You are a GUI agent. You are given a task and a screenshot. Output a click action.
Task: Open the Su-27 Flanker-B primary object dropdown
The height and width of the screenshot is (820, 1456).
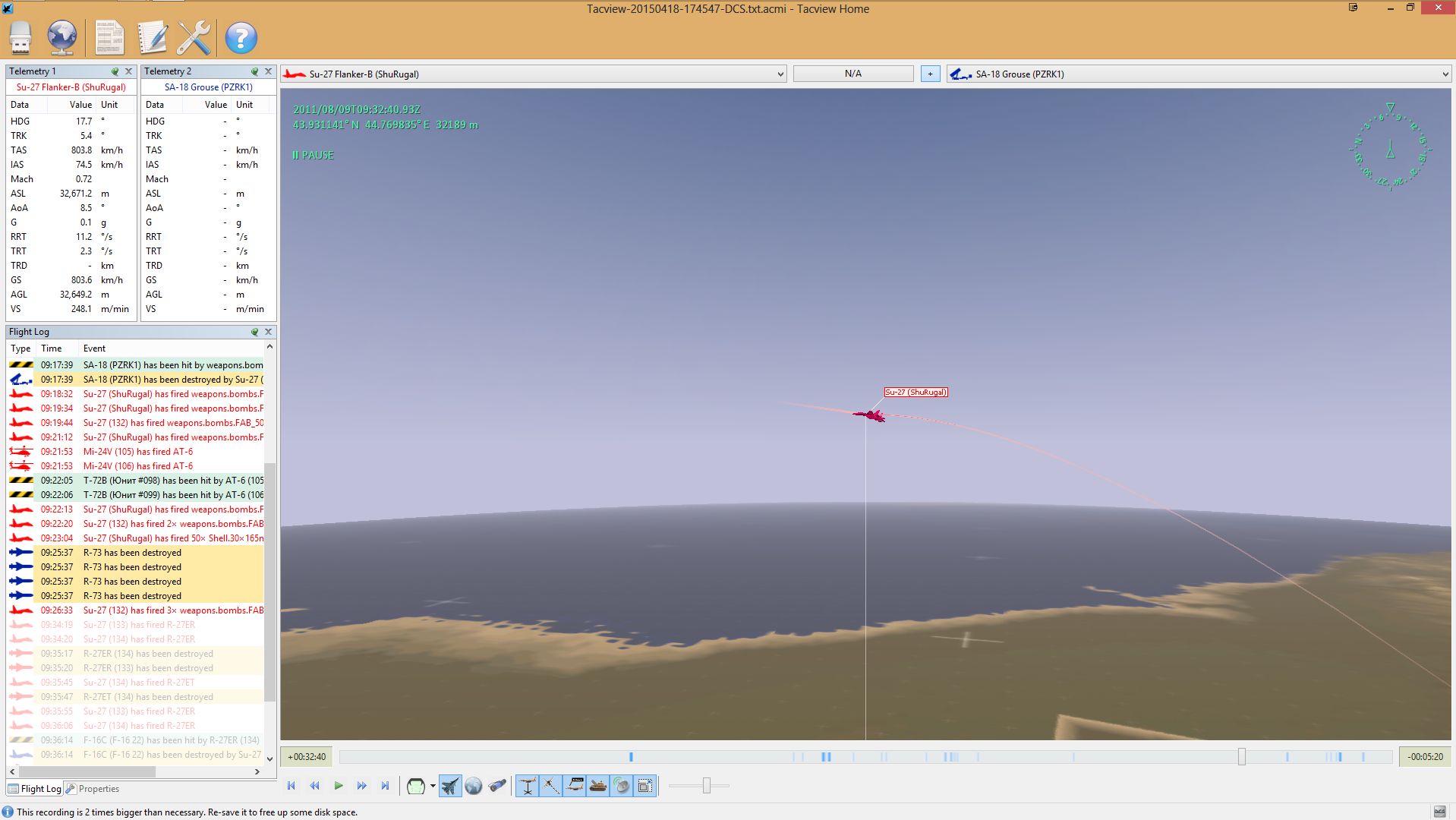tap(534, 74)
